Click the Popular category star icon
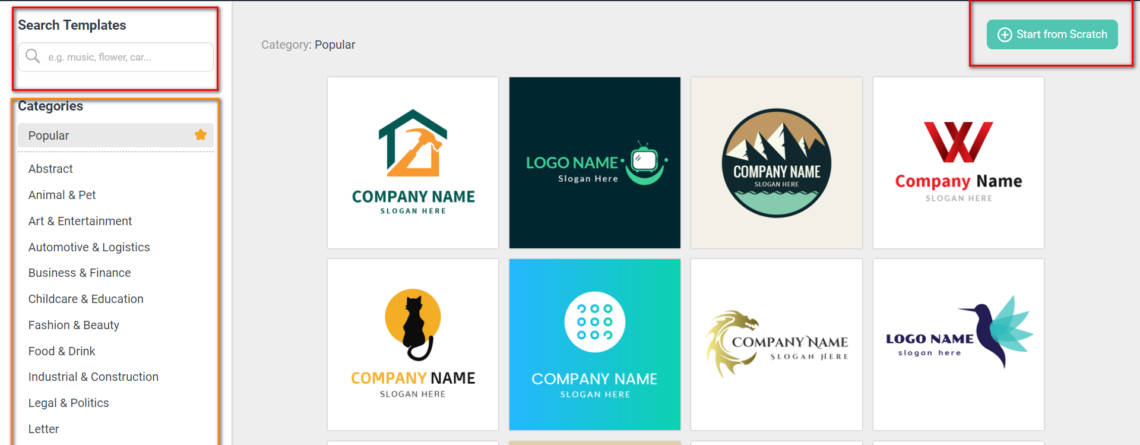 [201, 135]
